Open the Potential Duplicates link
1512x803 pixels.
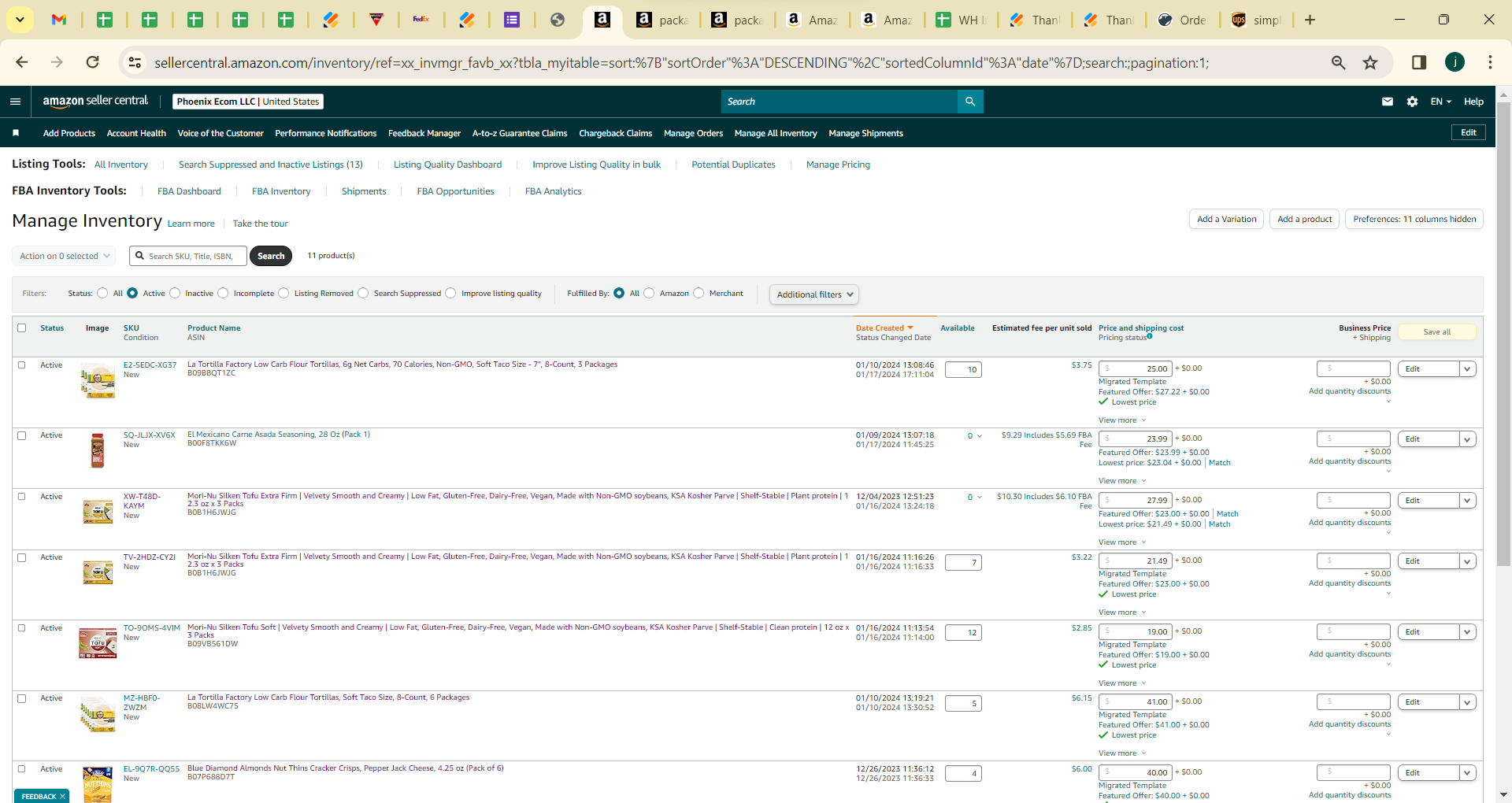click(x=733, y=165)
